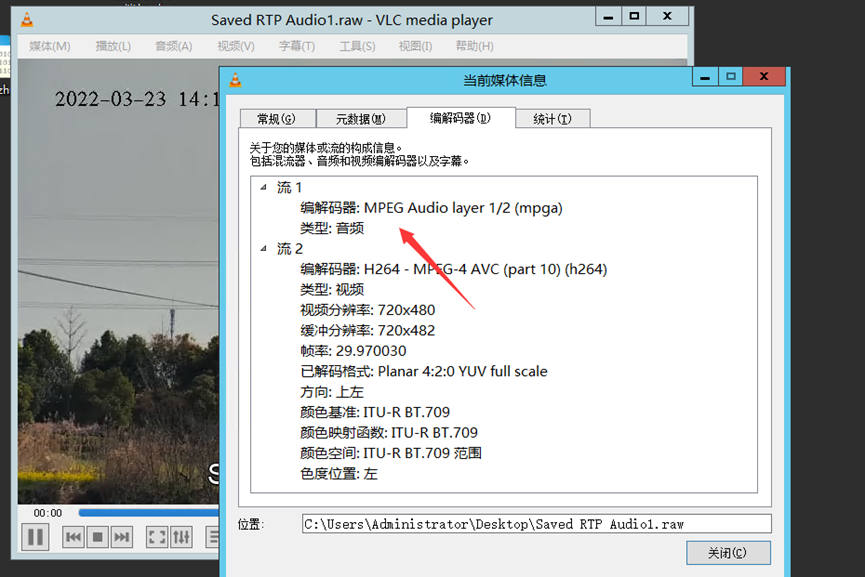Click the 关闭(C) button
865x577 pixels.
click(x=728, y=553)
